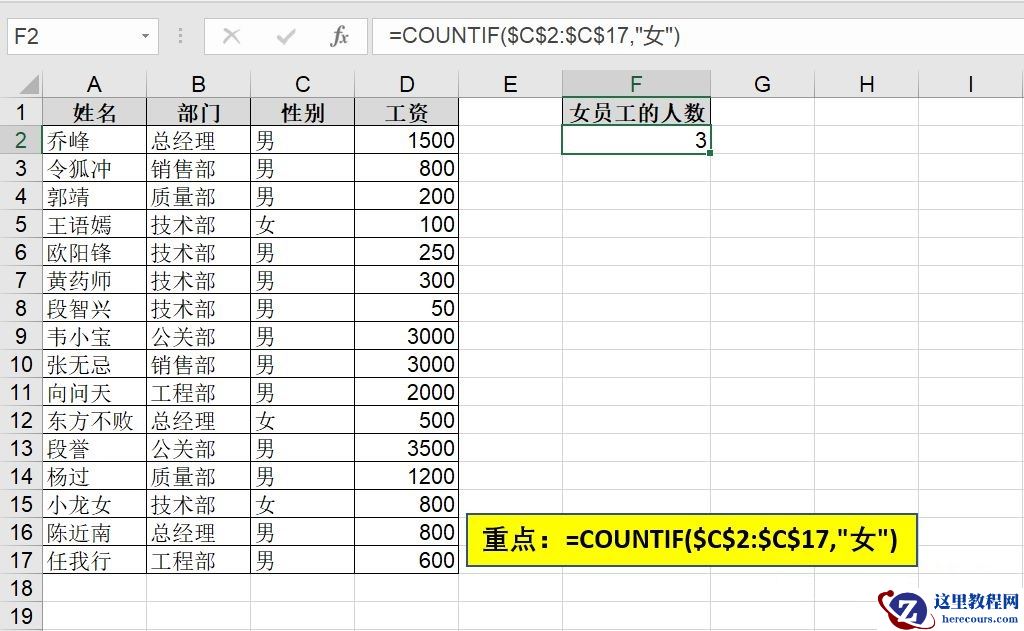
Task: Select result cell F2 showing 3
Action: tap(636, 140)
